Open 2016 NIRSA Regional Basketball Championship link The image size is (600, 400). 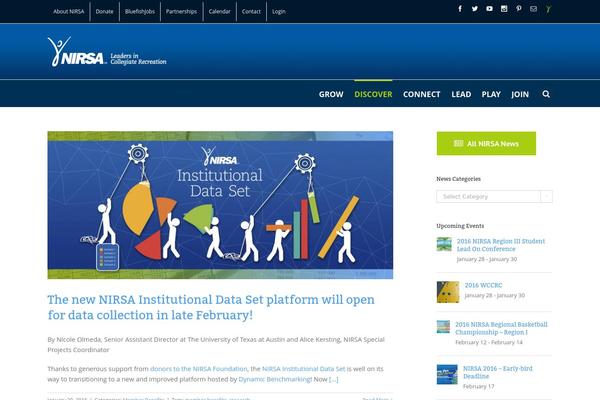pyautogui.click(x=501, y=328)
